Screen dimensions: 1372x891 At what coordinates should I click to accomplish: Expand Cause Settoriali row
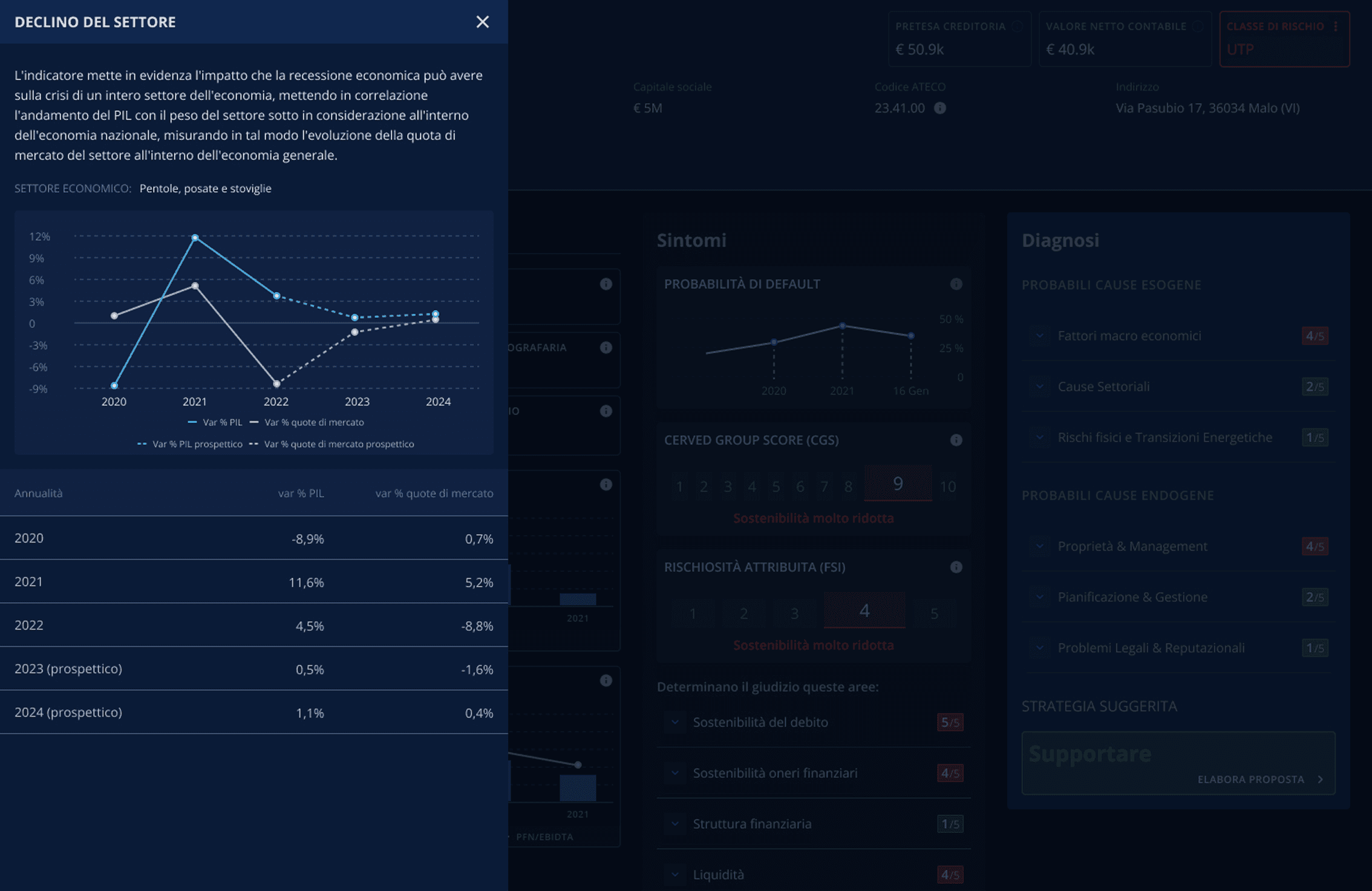click(1039, 387)
